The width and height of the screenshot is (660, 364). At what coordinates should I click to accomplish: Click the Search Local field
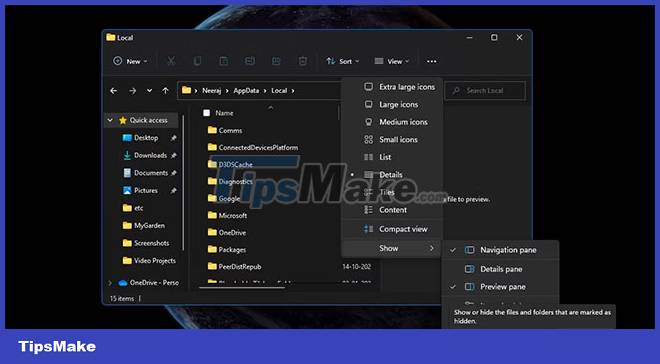pos(485,91)
